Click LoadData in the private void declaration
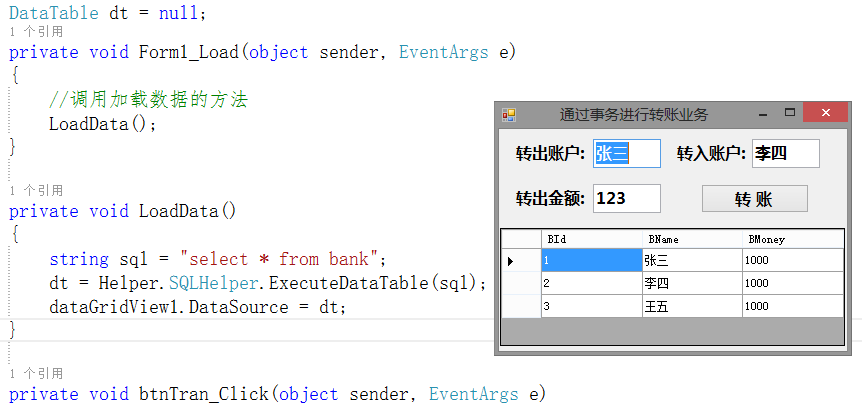 pos(179,212)
